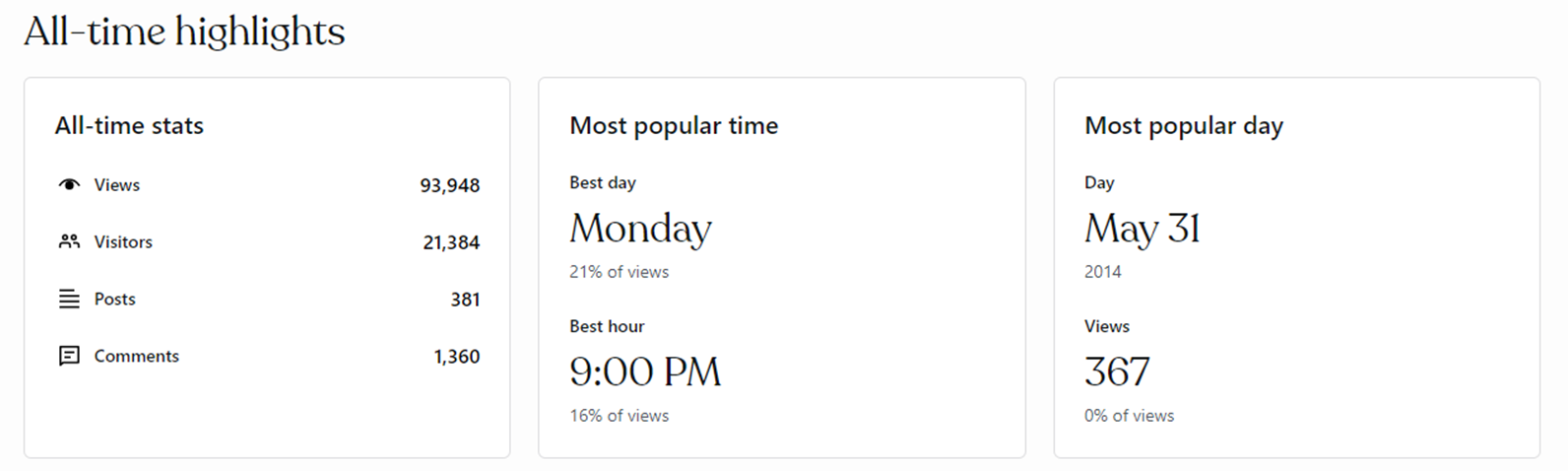Select the 9:00 PM best hour value
The height and width of the screenshot is (471, 1568).
(x=645, y=371)
